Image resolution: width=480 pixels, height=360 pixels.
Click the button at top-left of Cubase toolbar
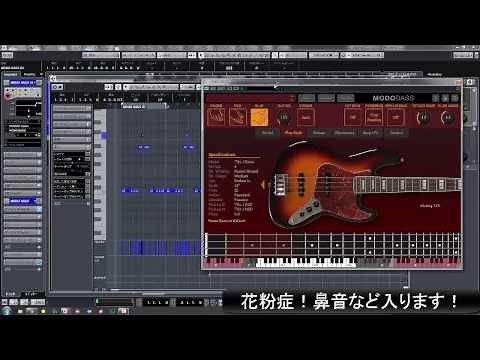[x=7, y=55]
